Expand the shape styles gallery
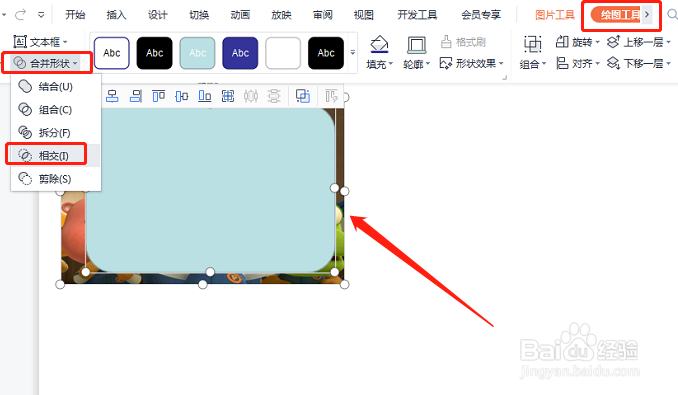 [353, 53]
